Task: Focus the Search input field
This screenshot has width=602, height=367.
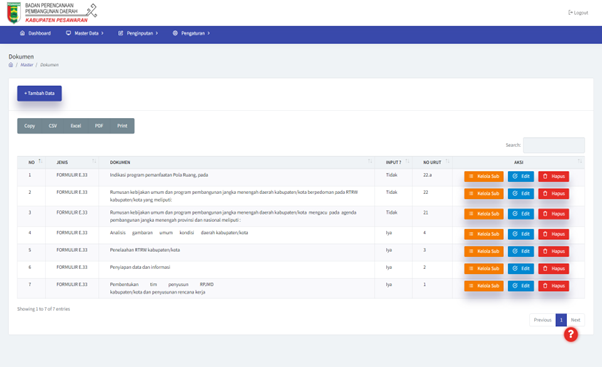Action: pyautogui.click(x=554, y=145)
